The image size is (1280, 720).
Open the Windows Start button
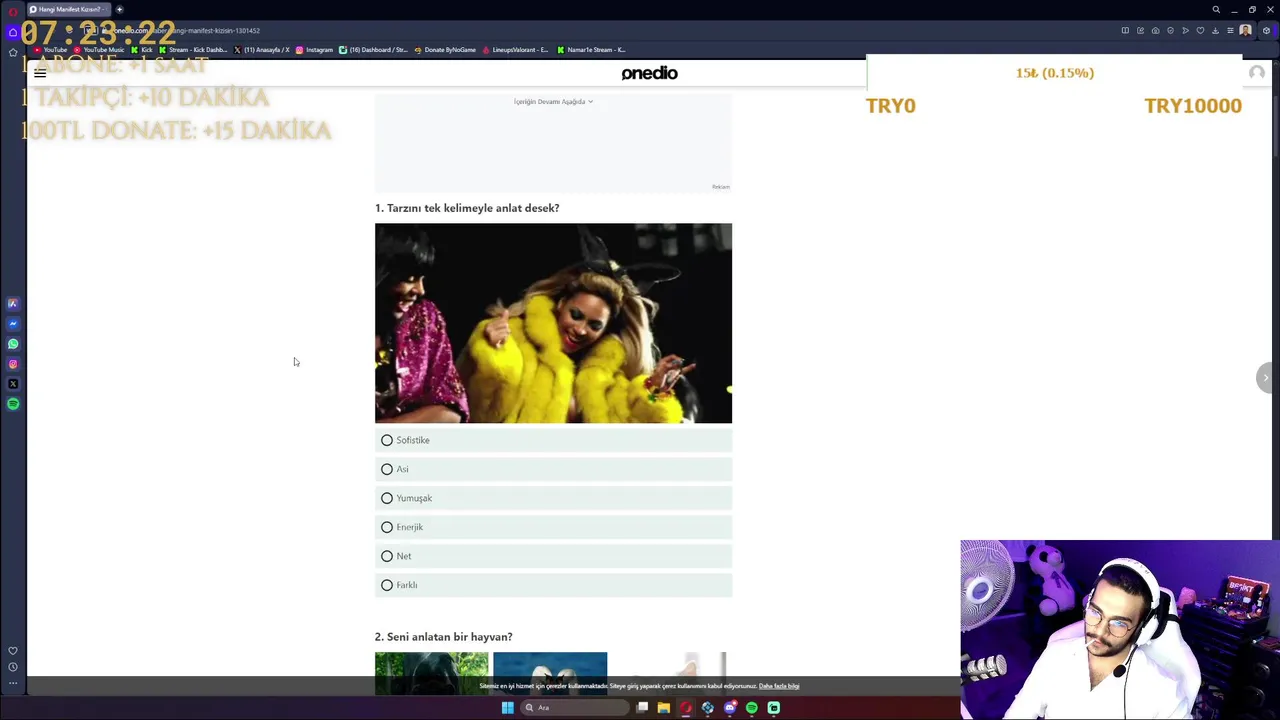pos(507,708)
